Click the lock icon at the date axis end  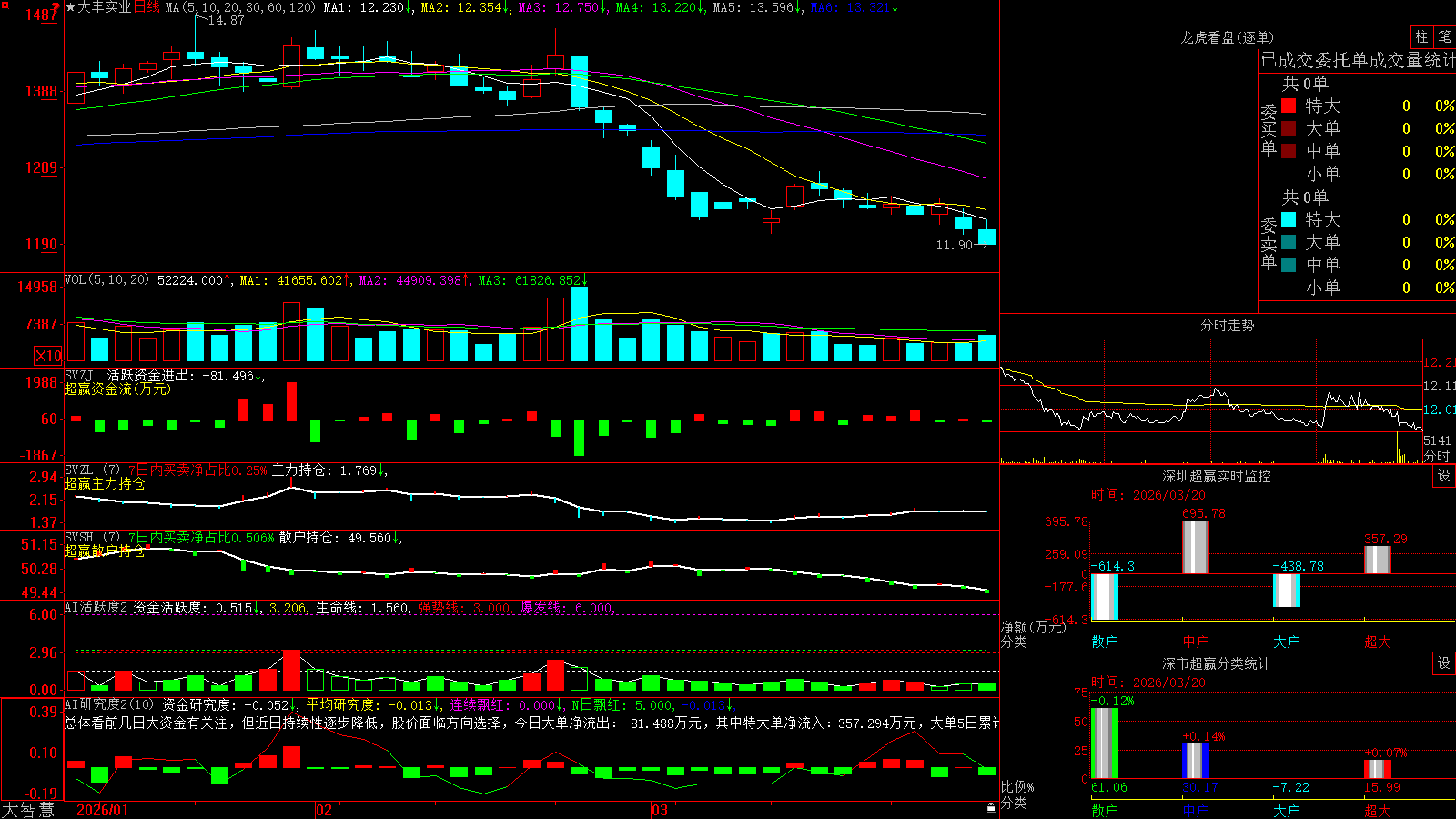pos(991,807)
